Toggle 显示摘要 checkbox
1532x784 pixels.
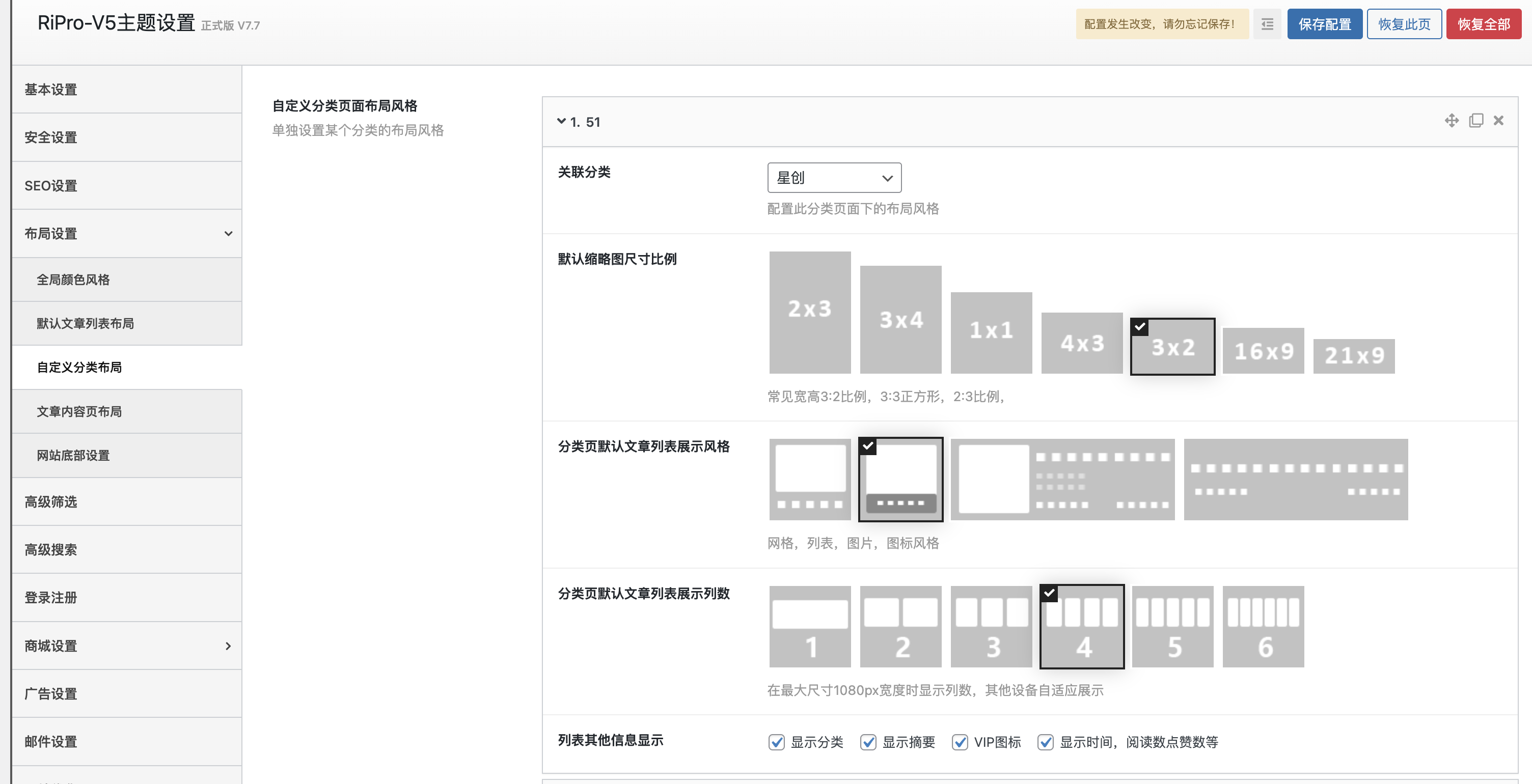[868, 742]
